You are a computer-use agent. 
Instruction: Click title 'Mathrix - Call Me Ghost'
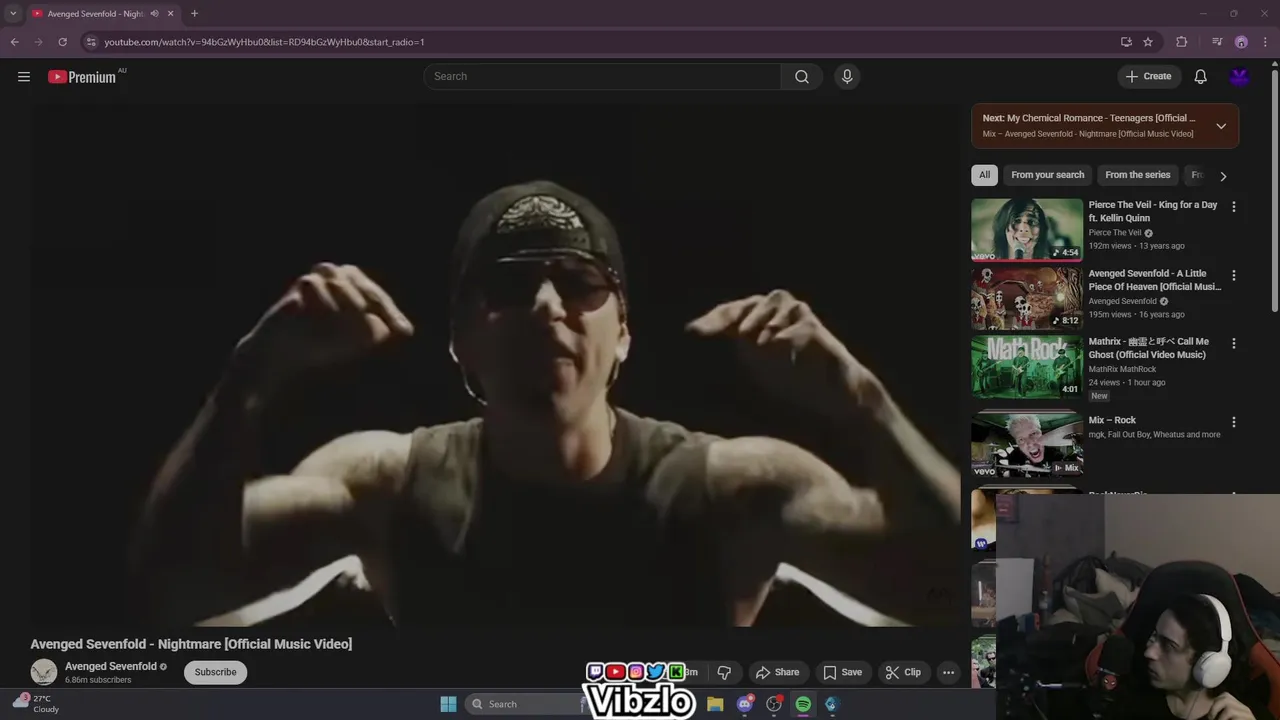(1149, 348)
